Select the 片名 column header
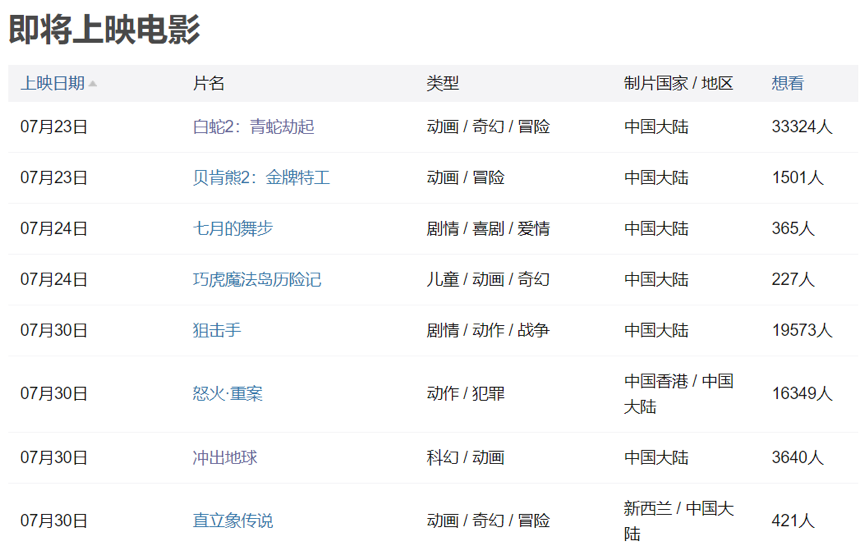The image size is (865, 551). [209, 83]
